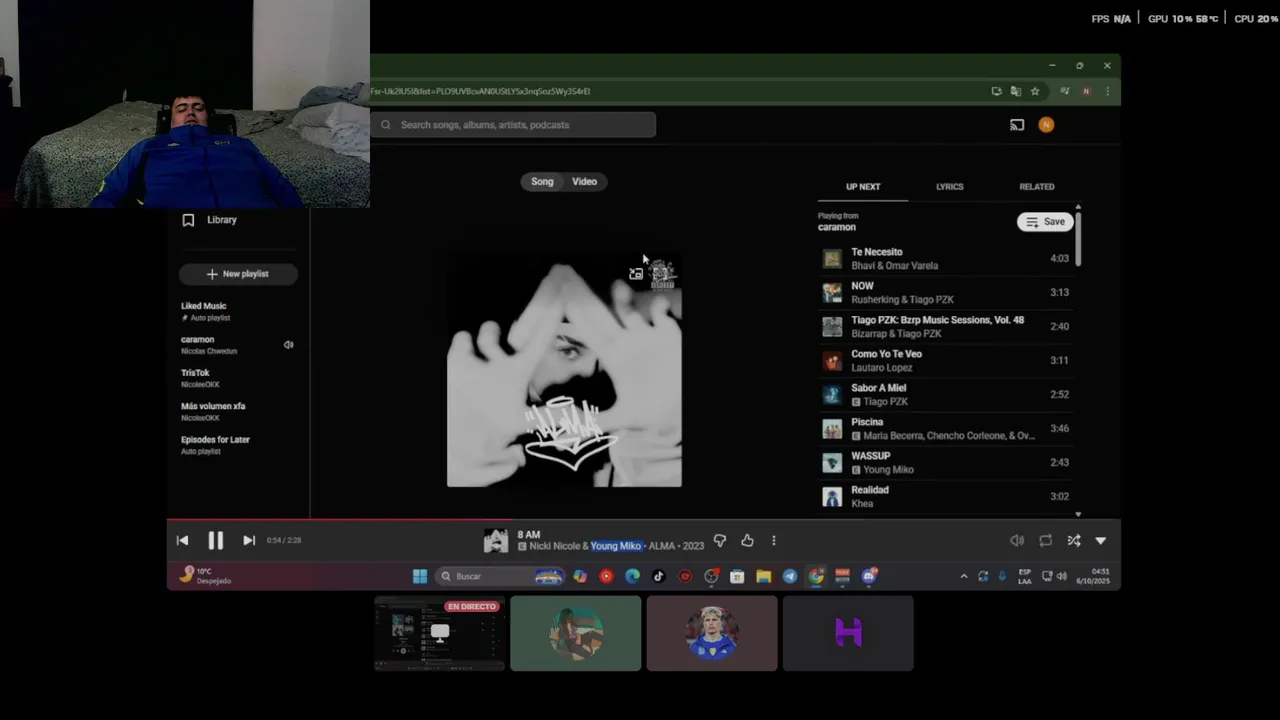This screenshot has height=720, width=1280.
Task: Open Library in the sidebar
Action: click(211, 220)
